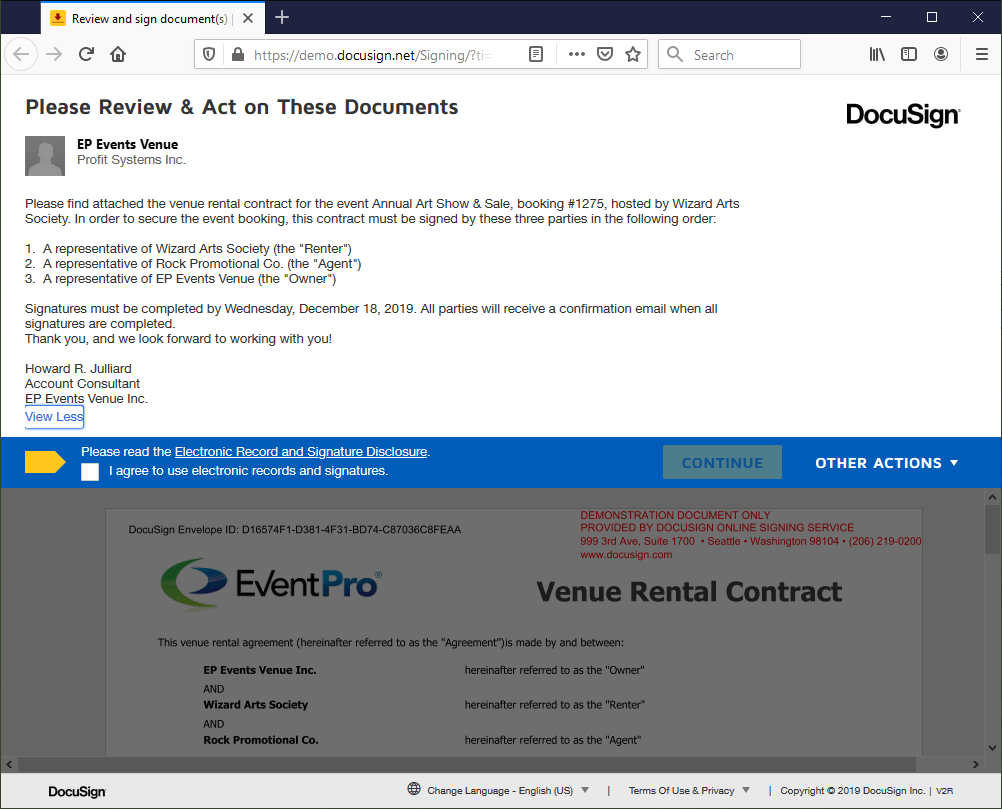Viewport: 1002px width, 809px height.
Task: Click the Continue button
Action: click(x=722, y=462)
